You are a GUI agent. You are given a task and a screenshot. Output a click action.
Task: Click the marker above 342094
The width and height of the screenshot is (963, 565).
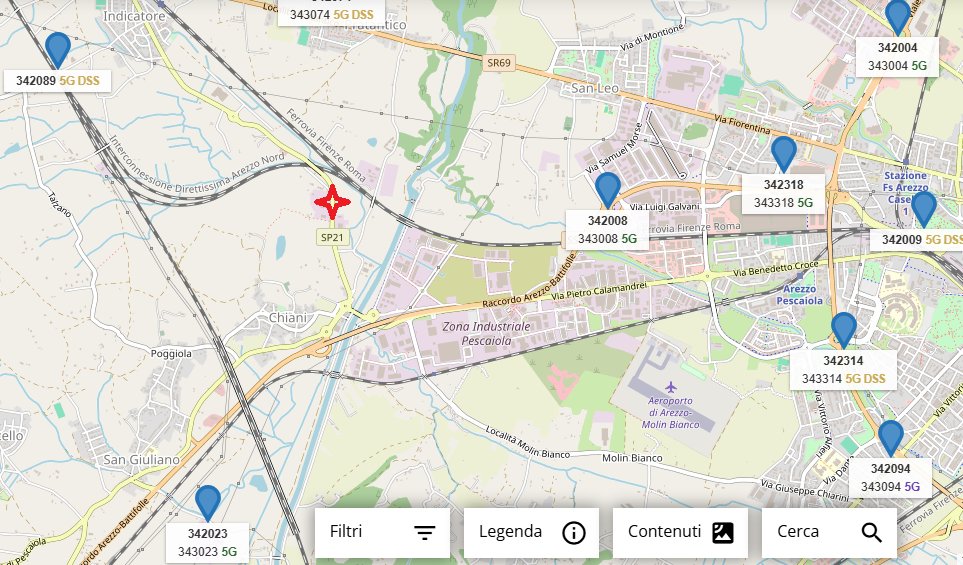coord(891,438)
